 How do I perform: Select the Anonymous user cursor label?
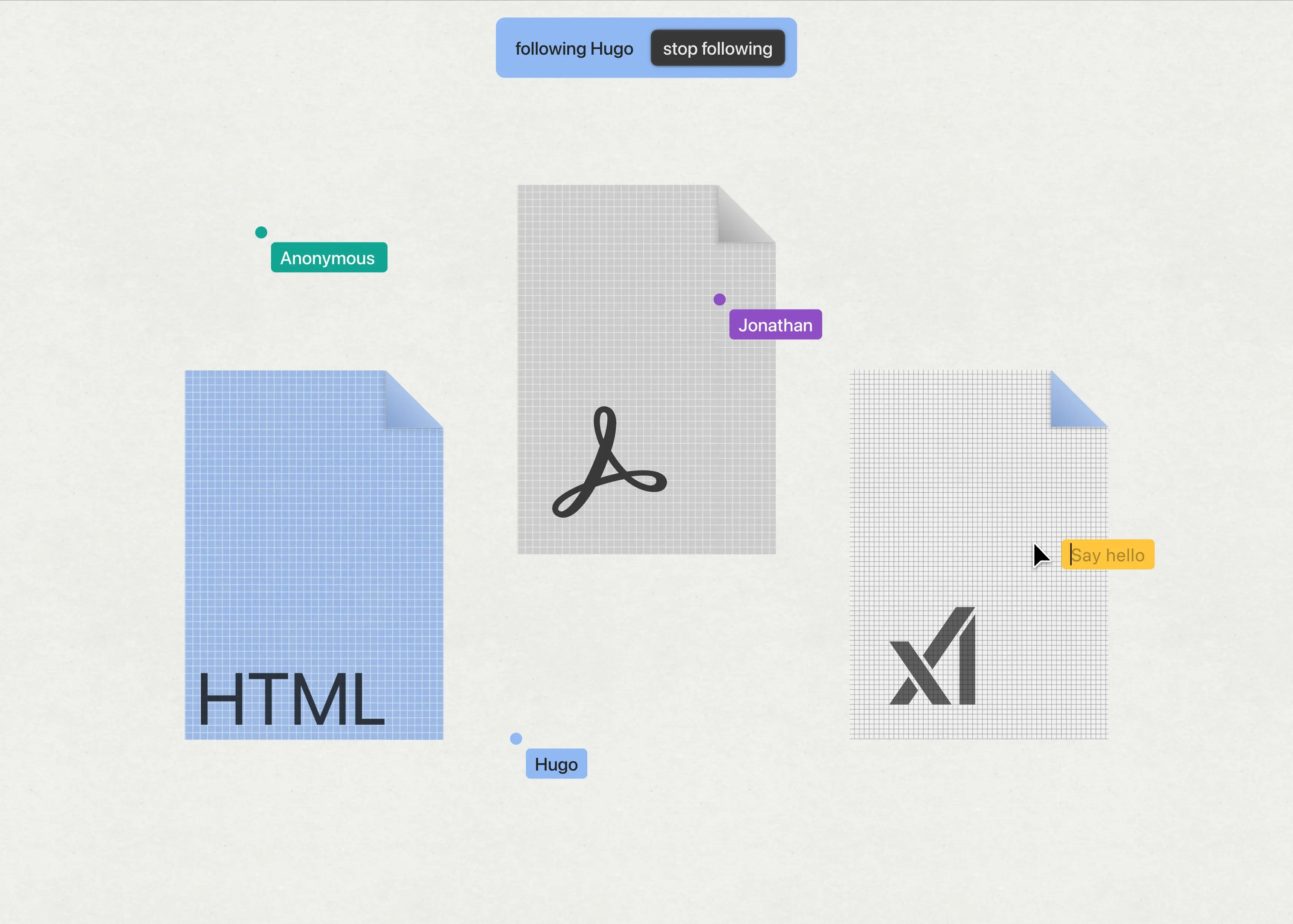329,258
